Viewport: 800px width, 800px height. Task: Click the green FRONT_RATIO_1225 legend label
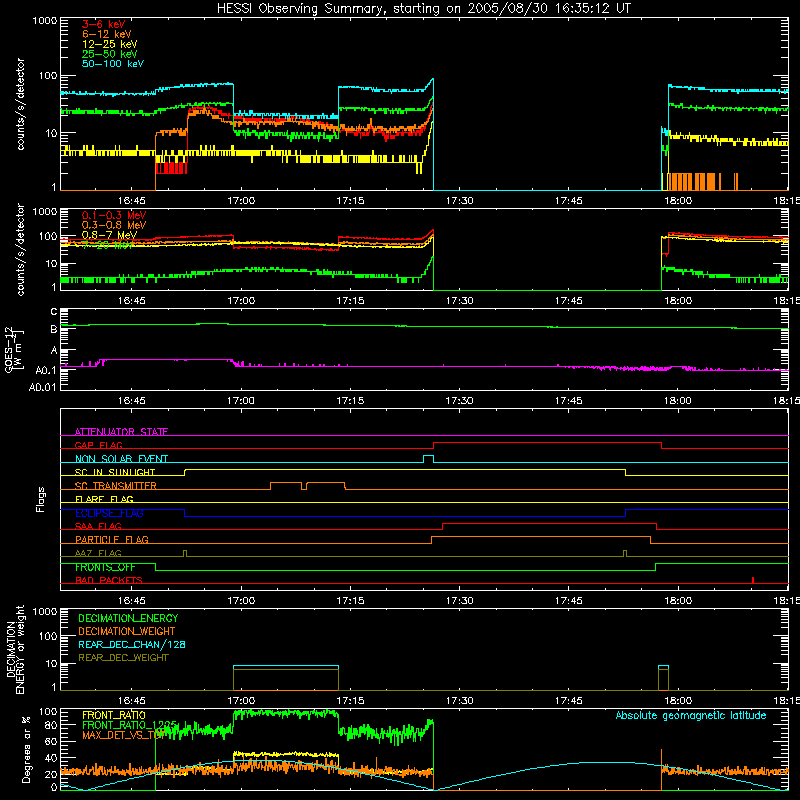click(130, 725)
